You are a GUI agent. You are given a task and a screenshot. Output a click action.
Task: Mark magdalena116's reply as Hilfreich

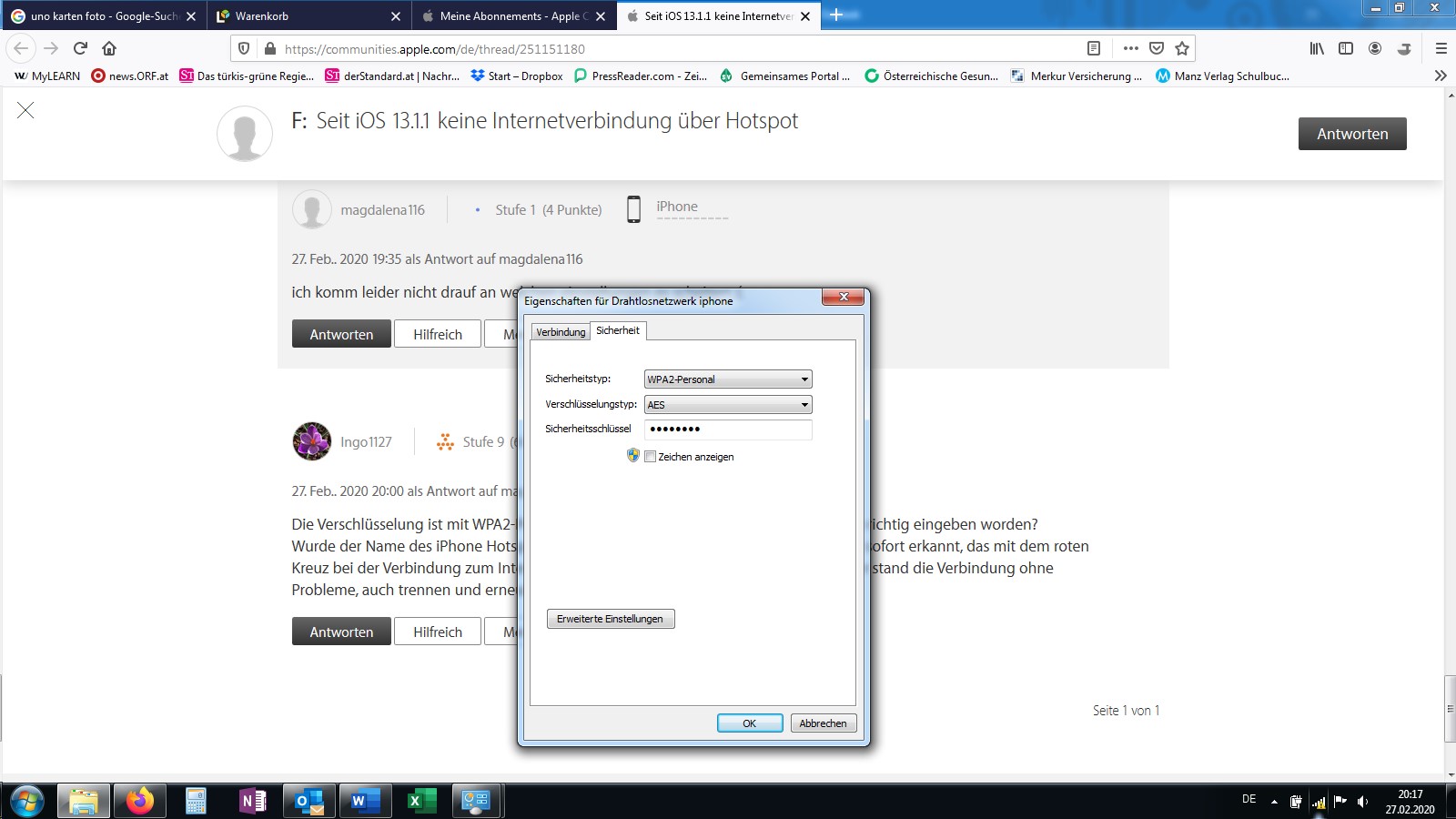(x=438, y=334)
